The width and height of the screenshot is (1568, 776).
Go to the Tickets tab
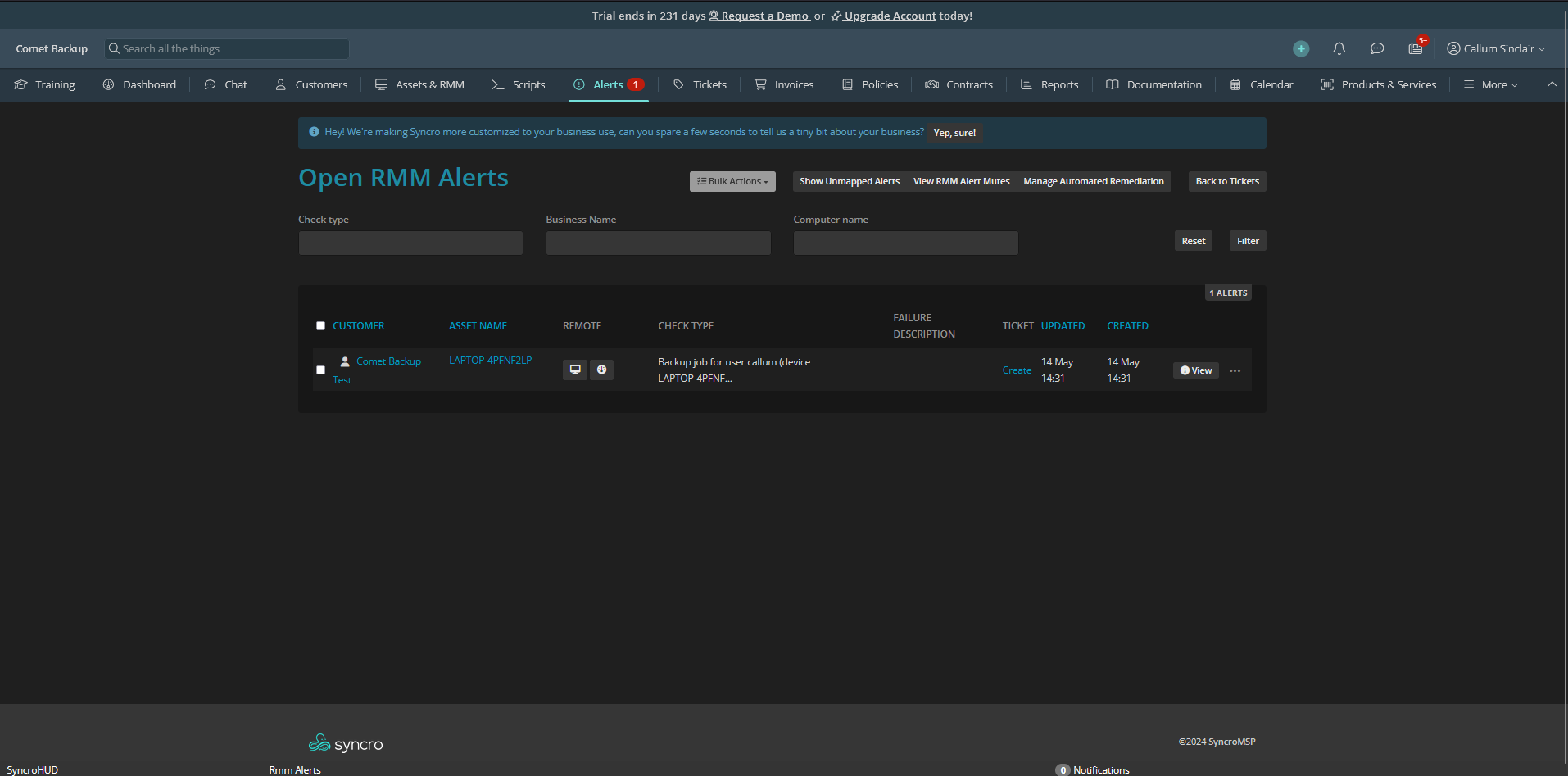(x=700, y=85)
